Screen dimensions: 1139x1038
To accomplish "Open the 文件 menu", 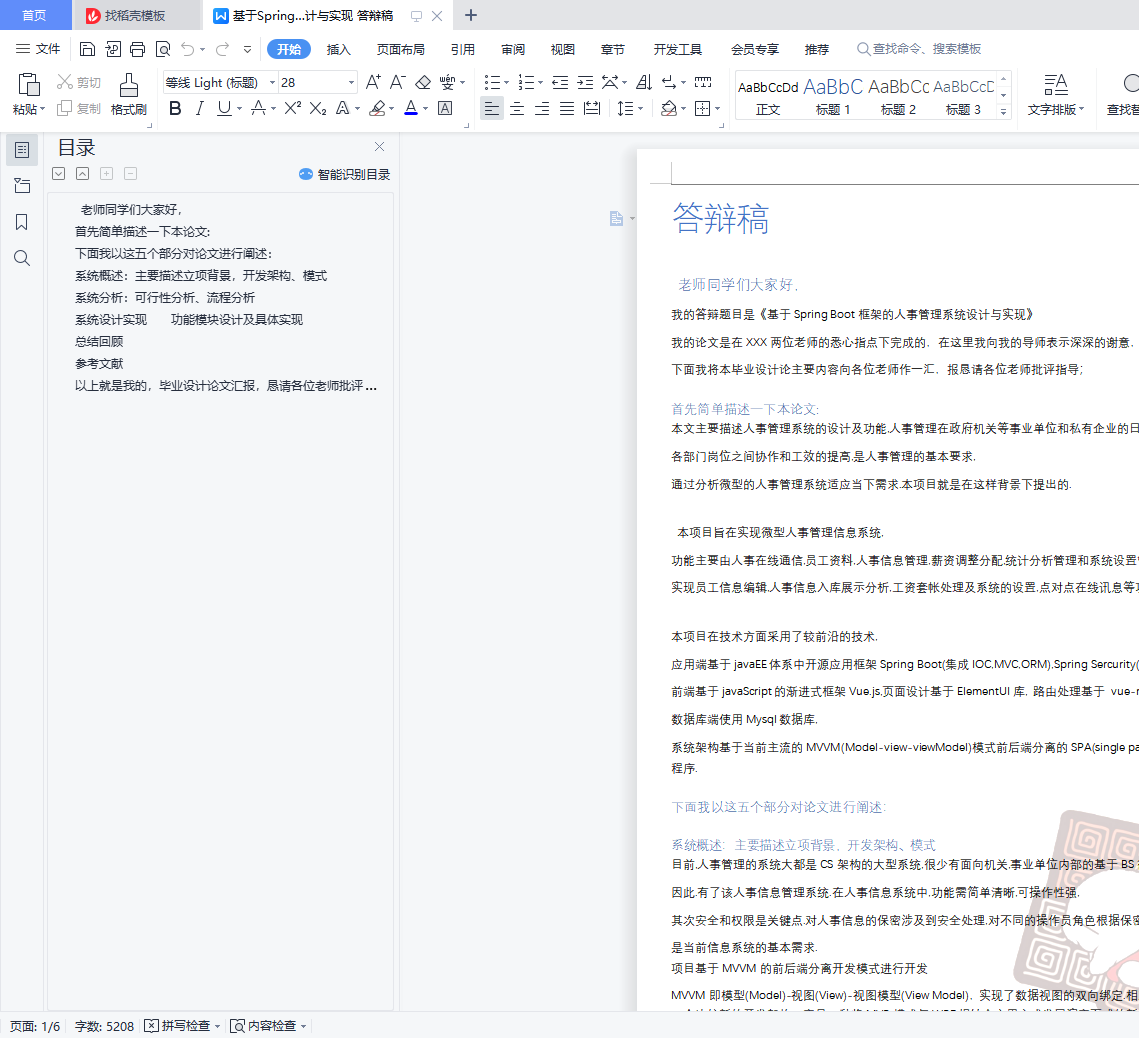I will [x=38, y=49].
